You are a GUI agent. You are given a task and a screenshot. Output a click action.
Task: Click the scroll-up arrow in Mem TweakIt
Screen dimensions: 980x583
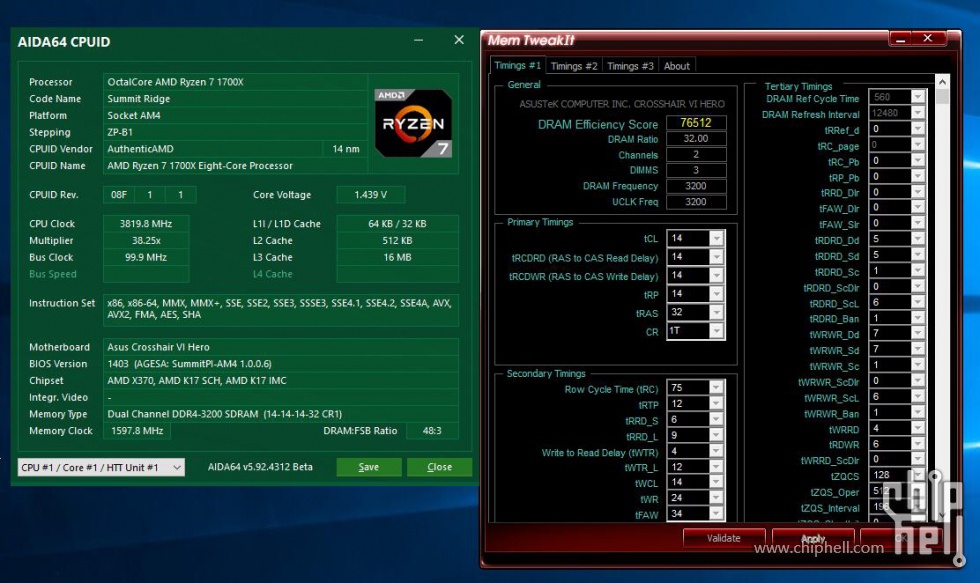[942, 82]
